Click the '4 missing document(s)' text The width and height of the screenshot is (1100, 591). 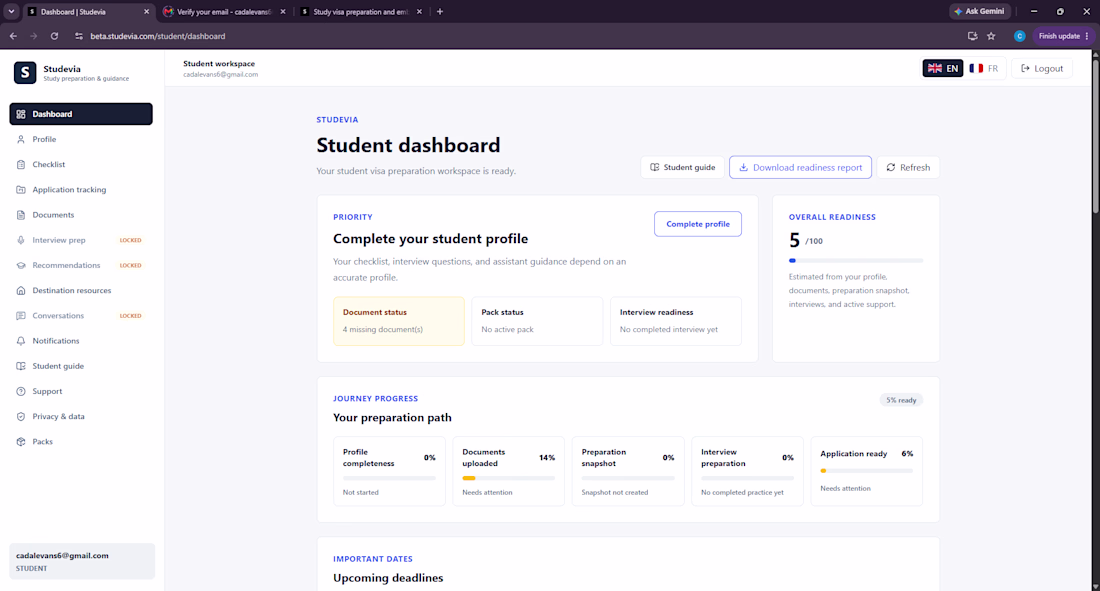click(x=382, y=329)
